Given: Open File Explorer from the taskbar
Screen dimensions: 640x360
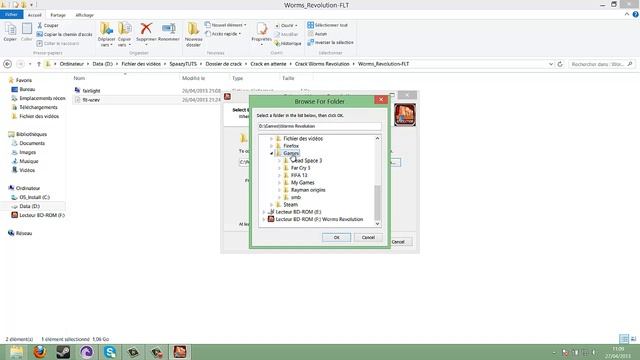Looking at the screenshot, I should click(x=16, y=352).
